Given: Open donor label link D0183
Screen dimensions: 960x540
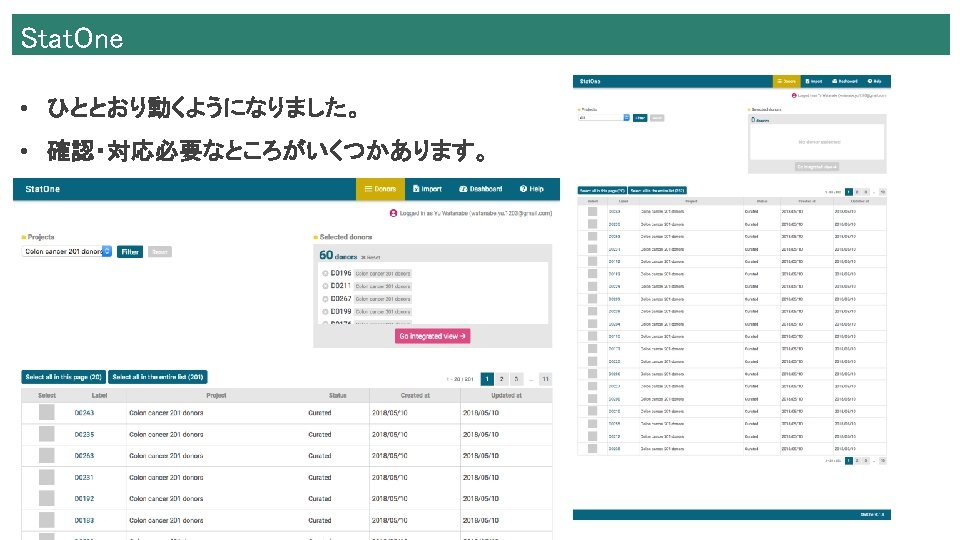Looking at the screenshot, I should pyautogui.click(x=84, y=520).
